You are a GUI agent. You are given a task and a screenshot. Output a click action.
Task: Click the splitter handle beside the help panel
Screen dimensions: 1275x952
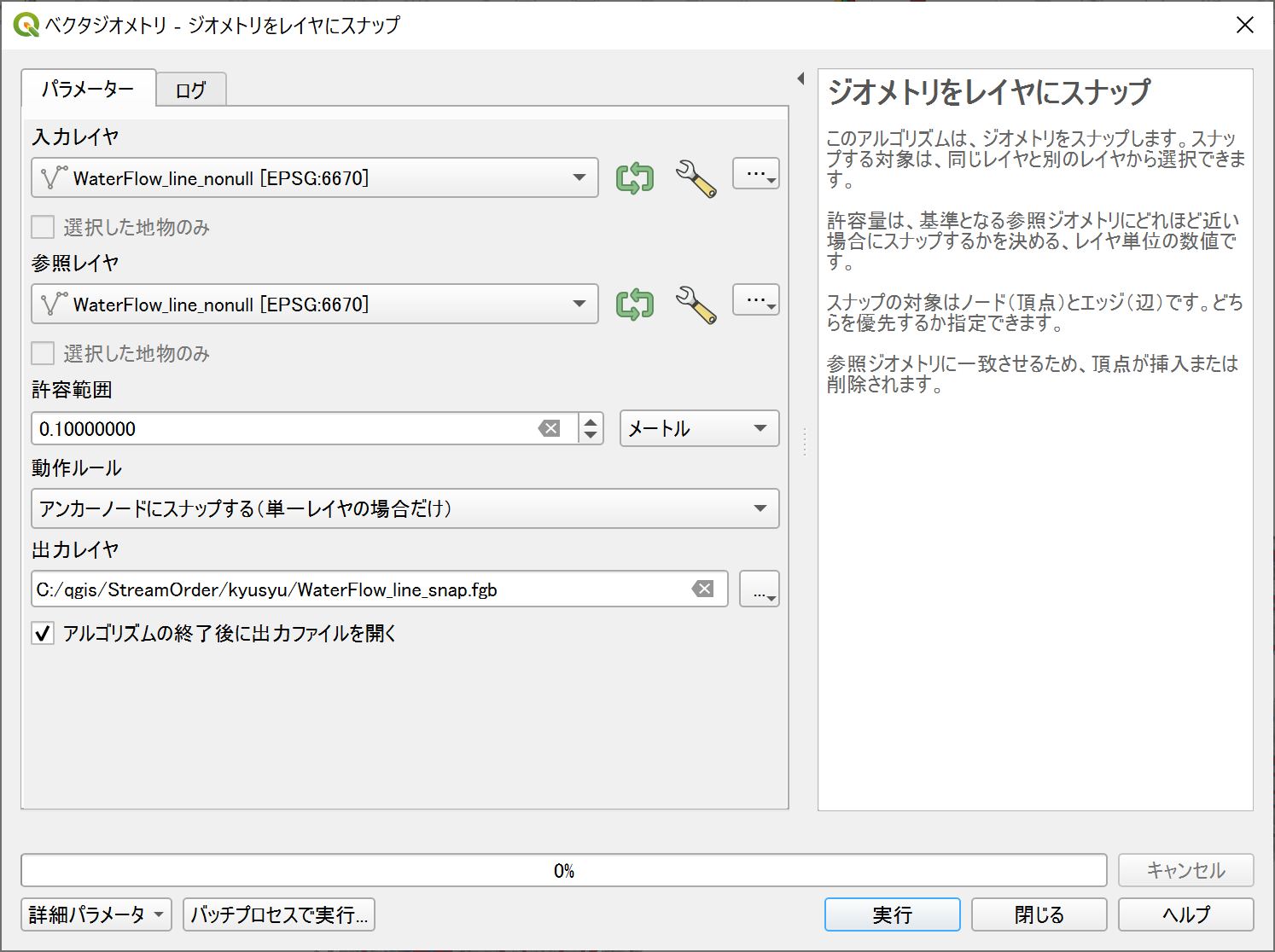pos(804,442)
